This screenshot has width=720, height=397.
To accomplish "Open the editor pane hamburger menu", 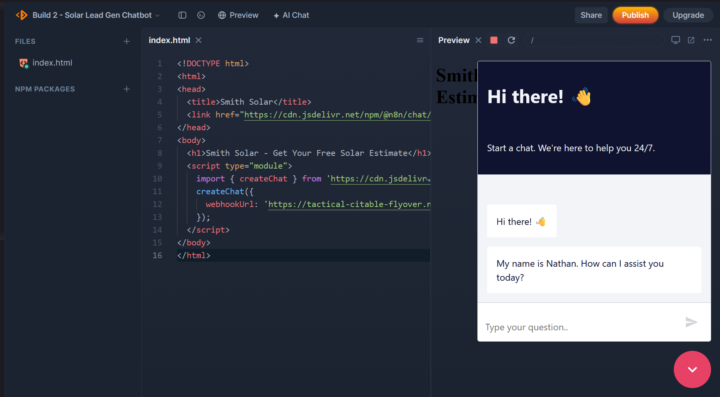I will [x=420, y=40].
